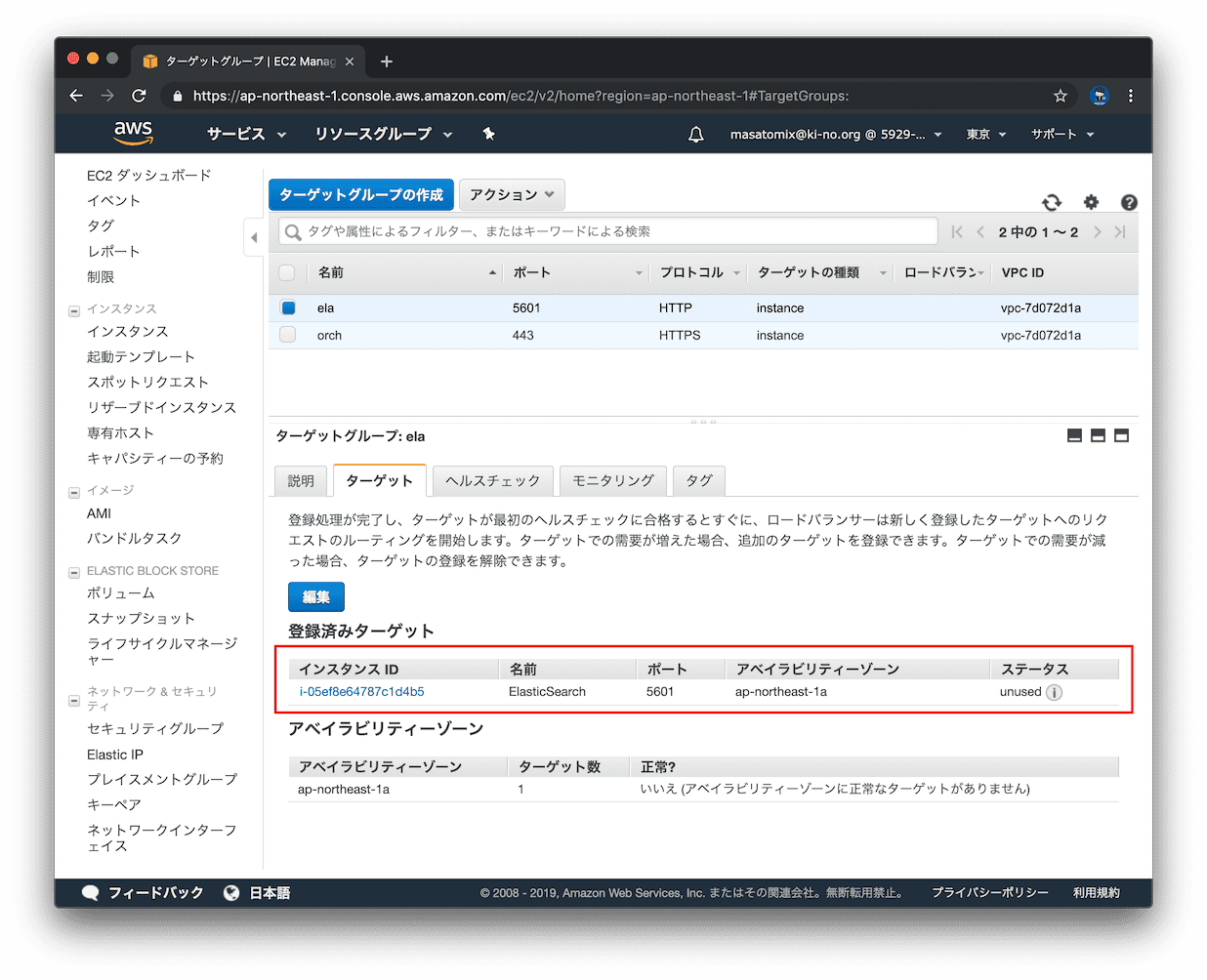Sort by ポート column header
This screenshot has height=980, width=1207.
(x=576, y=272)
